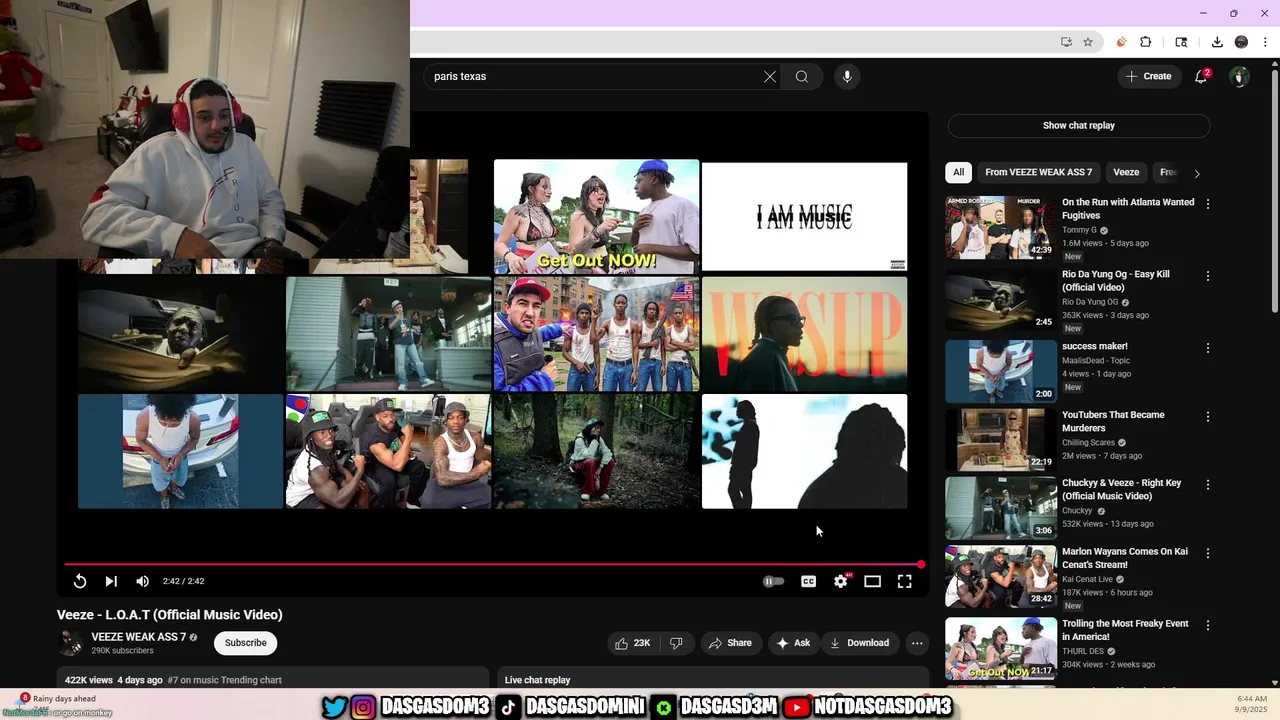The width and height of the screenshot is (1280, 720).
Task: Open options for On the Run video
Action: [1207, 204]
